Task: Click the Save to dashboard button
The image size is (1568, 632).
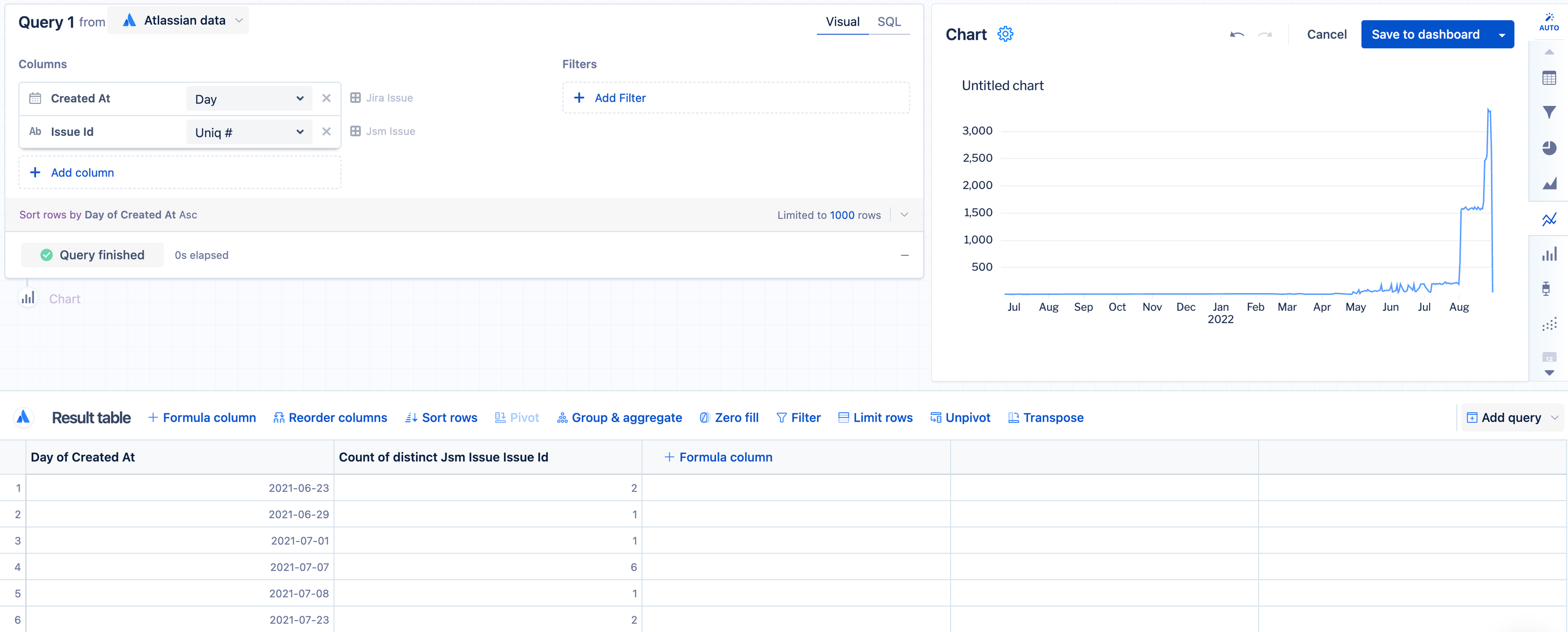Action: pos(1426,34)
